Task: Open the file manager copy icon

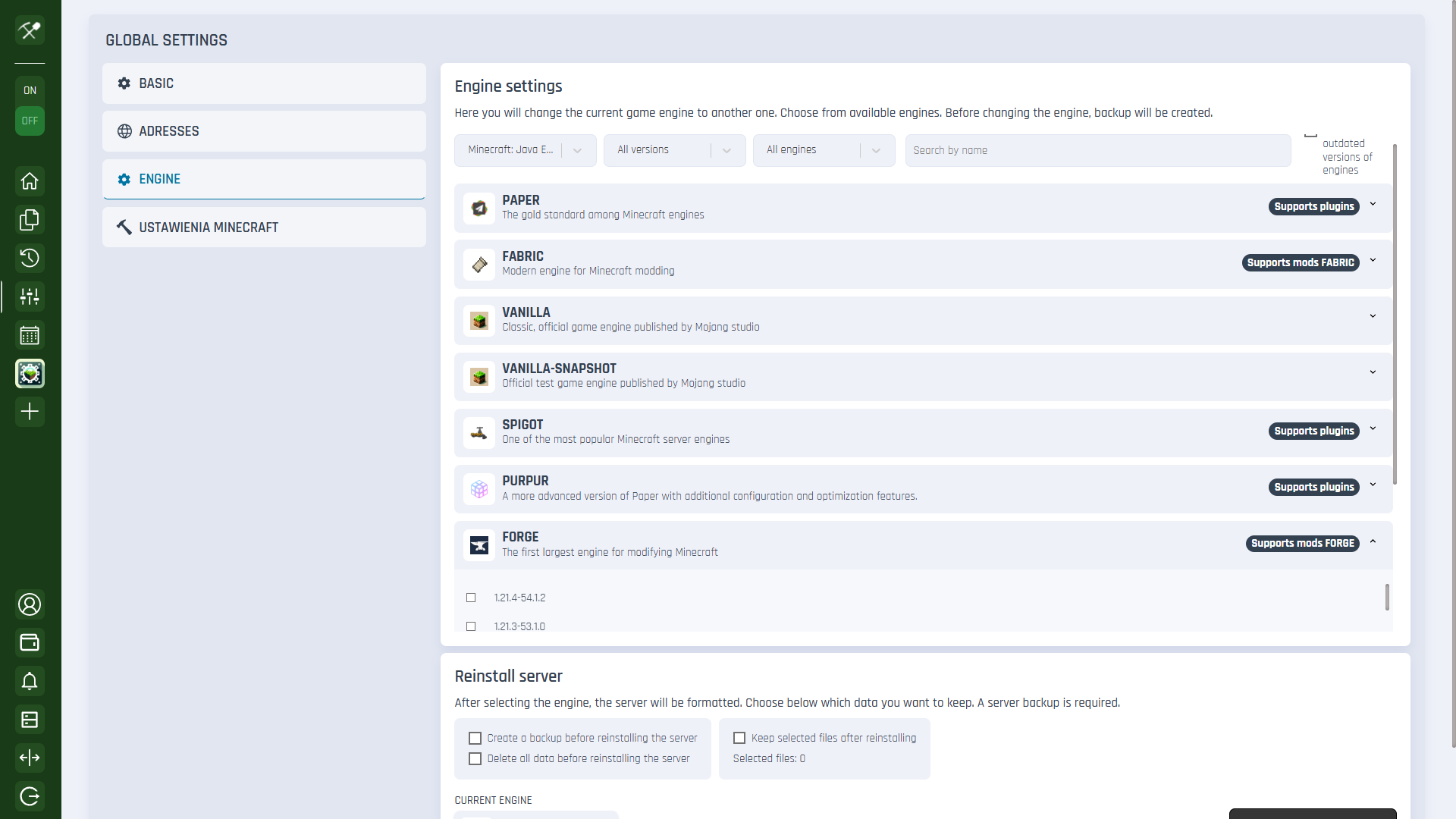Action: pos(30,220)
